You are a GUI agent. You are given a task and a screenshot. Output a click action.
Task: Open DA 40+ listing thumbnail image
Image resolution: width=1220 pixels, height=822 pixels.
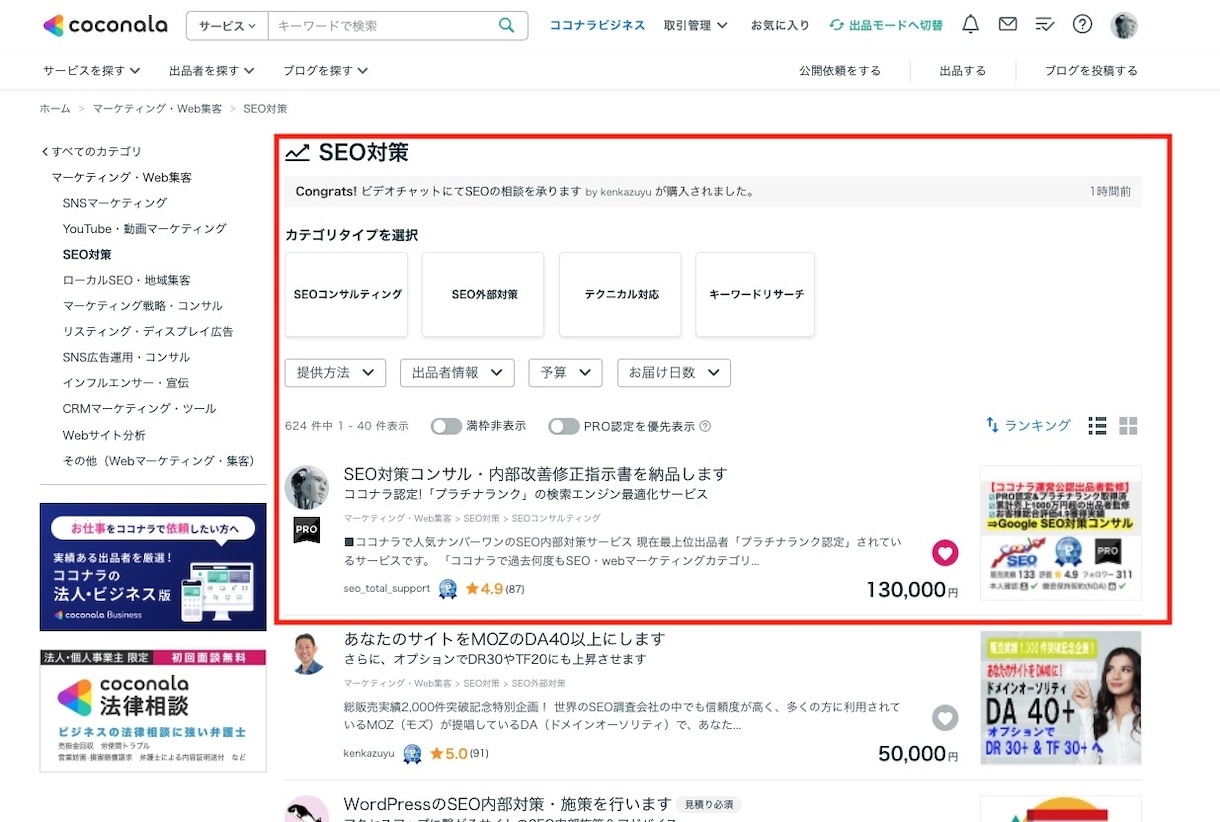pyautogui.click(x=1061, y=698)
